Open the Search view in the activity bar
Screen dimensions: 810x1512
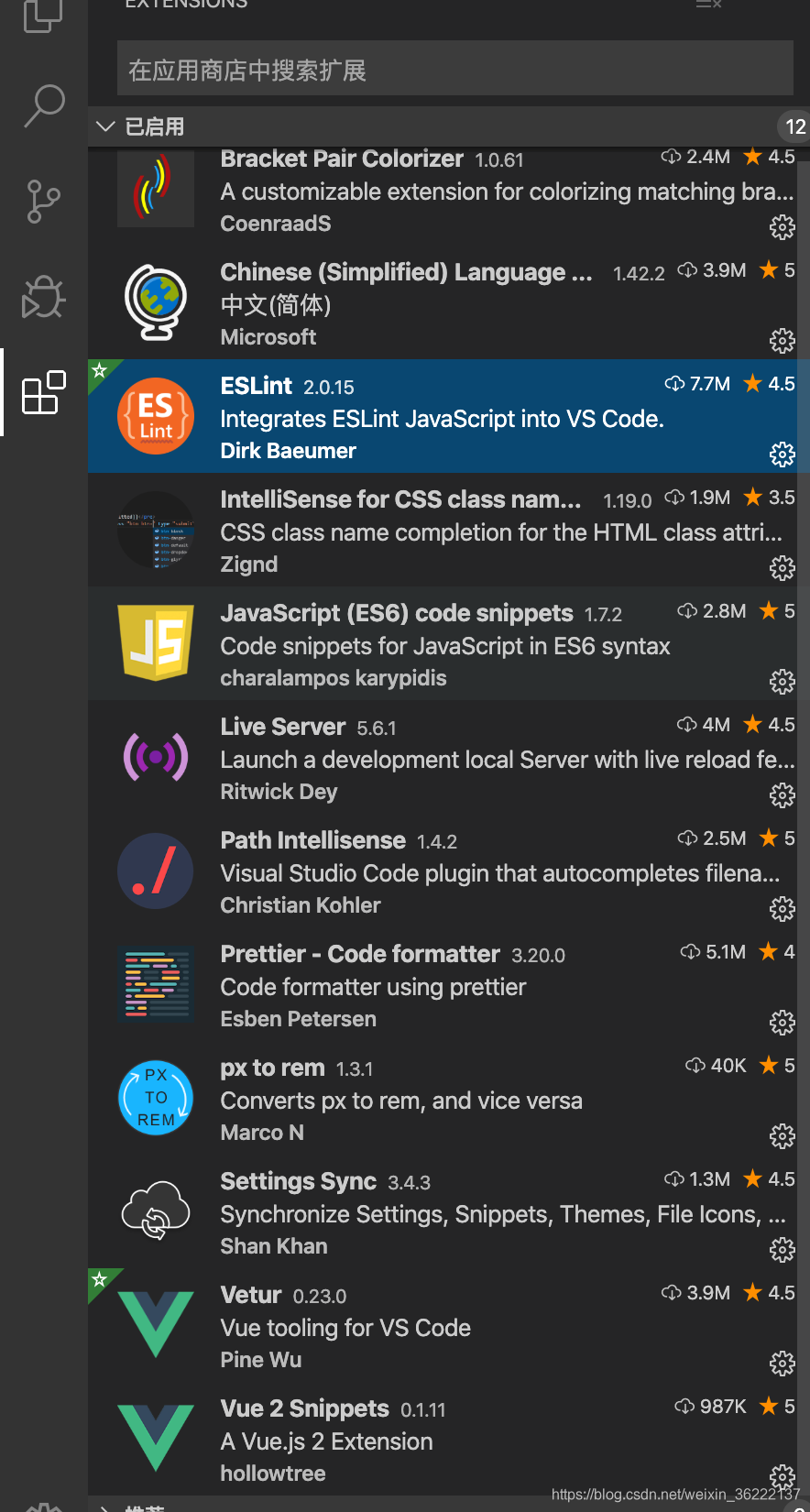[x=44, y=105]
